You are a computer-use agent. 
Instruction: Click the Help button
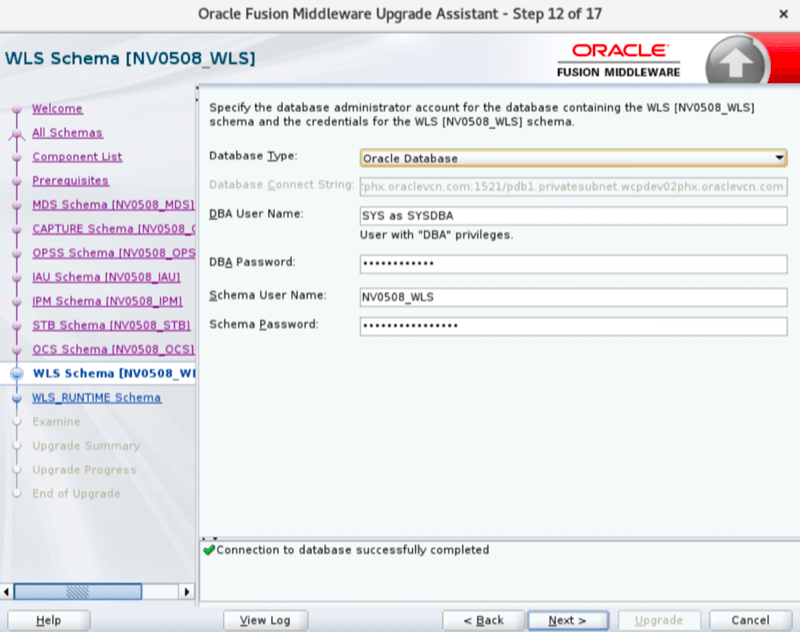[x=48, y=620]
